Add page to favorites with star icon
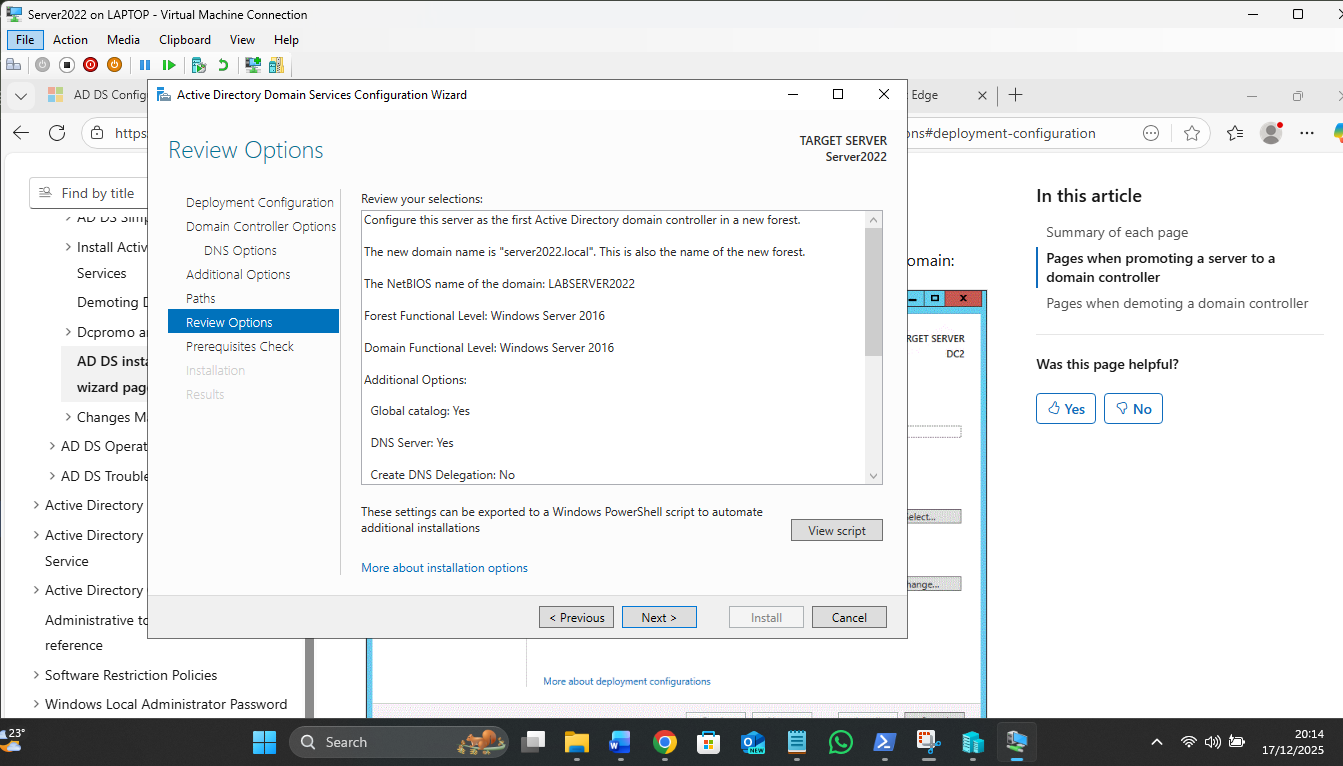This screenshot has height=766, width=1343. pyautogui.click(x=1191, y=133)
